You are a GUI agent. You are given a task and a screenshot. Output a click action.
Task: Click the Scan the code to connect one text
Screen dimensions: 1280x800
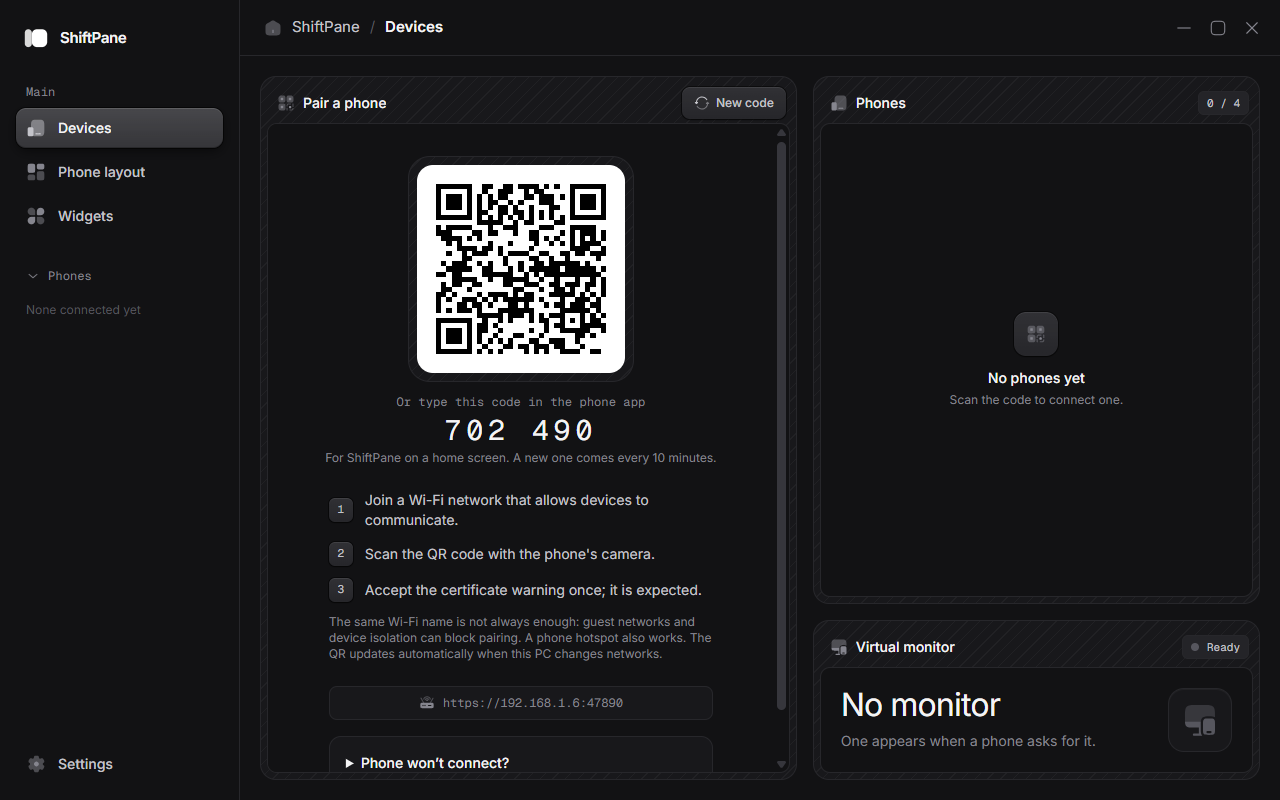tap(1036, 400)
